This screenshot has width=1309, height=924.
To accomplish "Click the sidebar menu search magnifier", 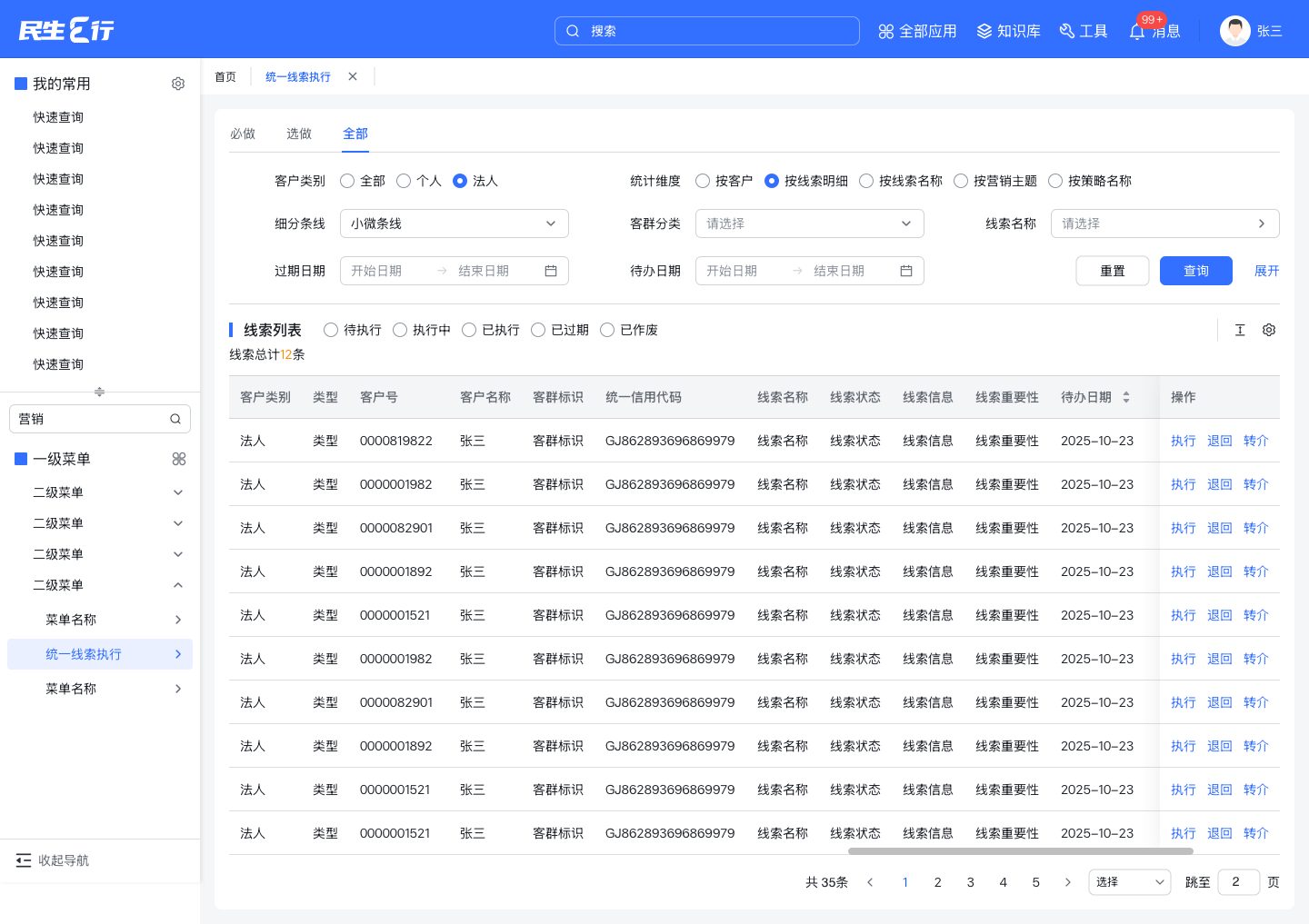I will pos(175,419).
